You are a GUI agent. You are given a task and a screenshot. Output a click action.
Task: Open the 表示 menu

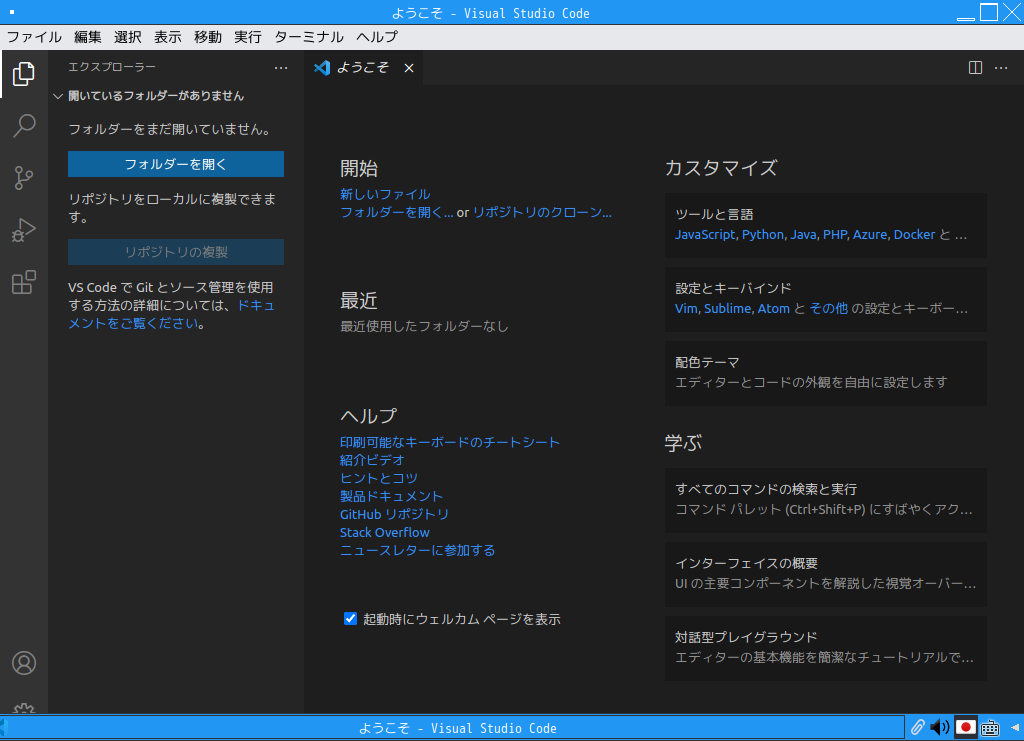pos(168,37)
